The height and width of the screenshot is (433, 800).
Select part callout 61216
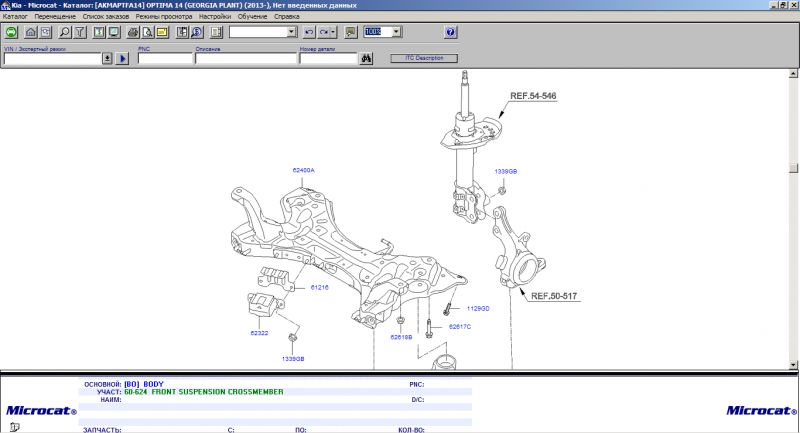click(319, 287)
